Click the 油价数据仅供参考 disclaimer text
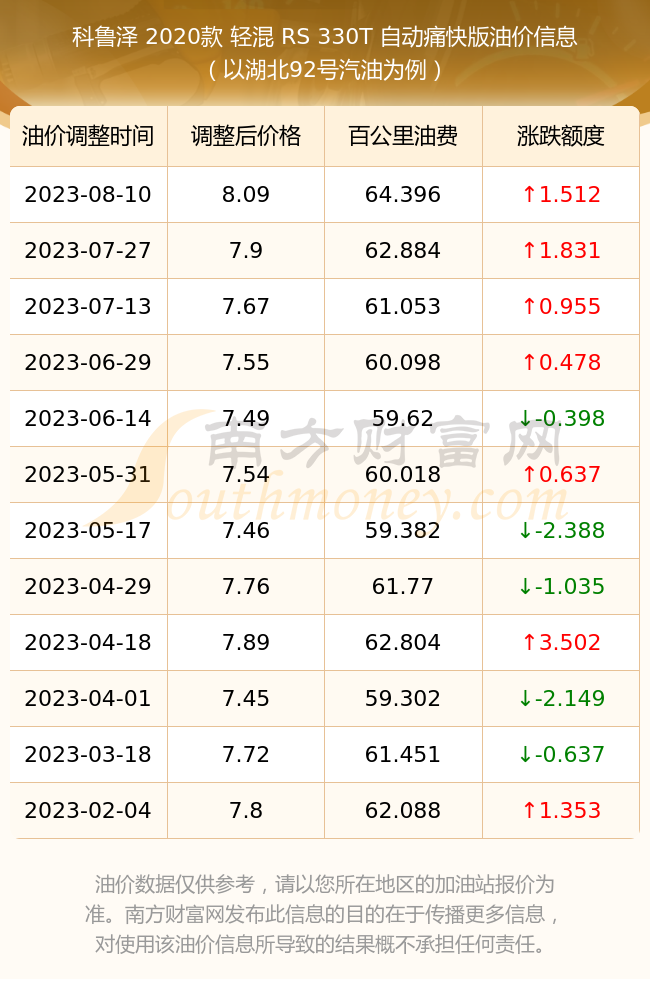Viewport: 650px width, 1000px height. (x=175, y=885)
